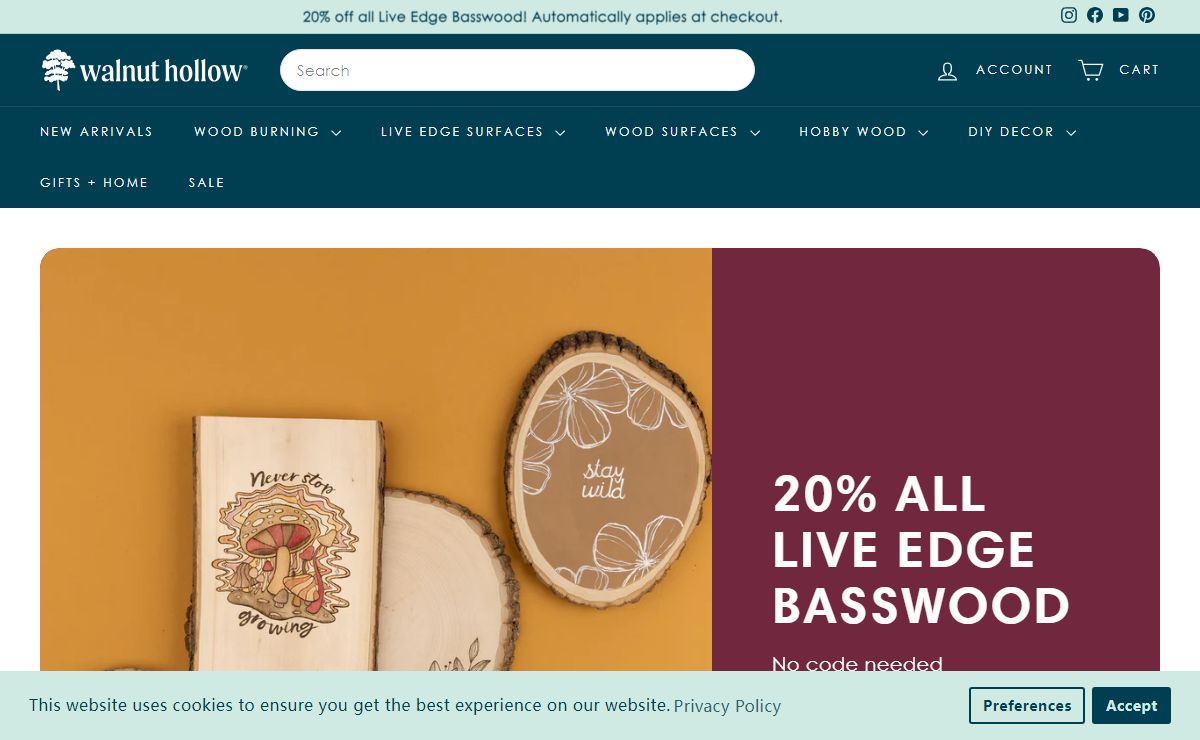Viewport: 1200px width, 740px height.
Task: Open the Privacy Policy link
Action: point(727,706)
